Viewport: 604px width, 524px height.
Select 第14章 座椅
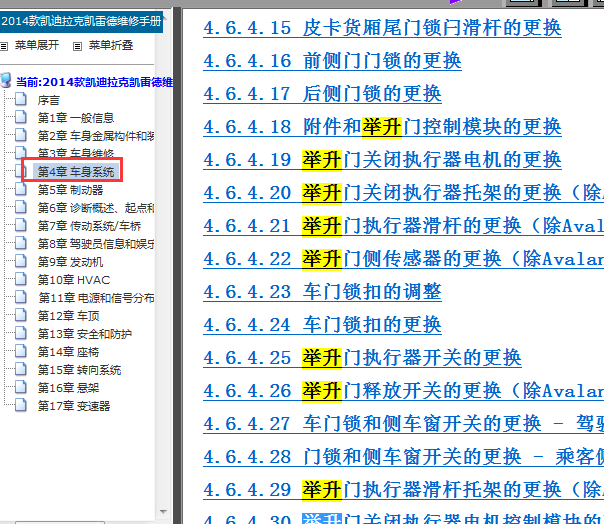tap(69, 352)
